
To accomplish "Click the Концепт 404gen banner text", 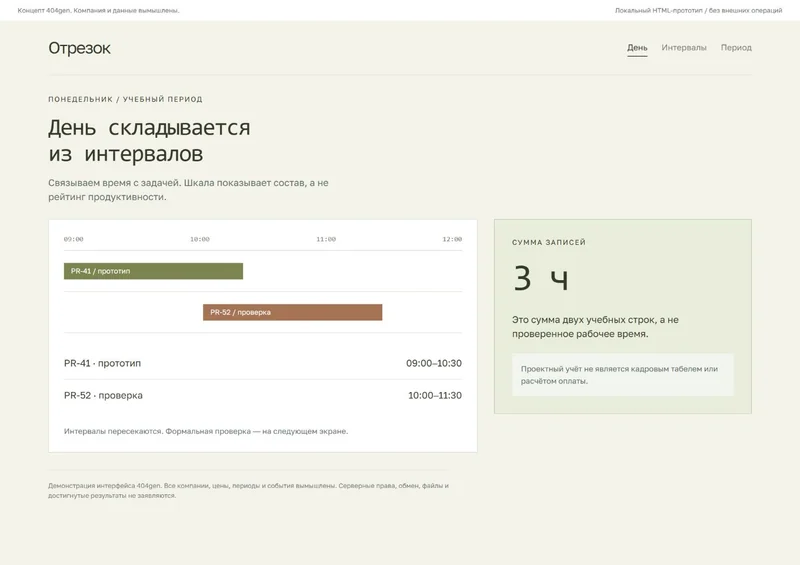I will 98,10.
